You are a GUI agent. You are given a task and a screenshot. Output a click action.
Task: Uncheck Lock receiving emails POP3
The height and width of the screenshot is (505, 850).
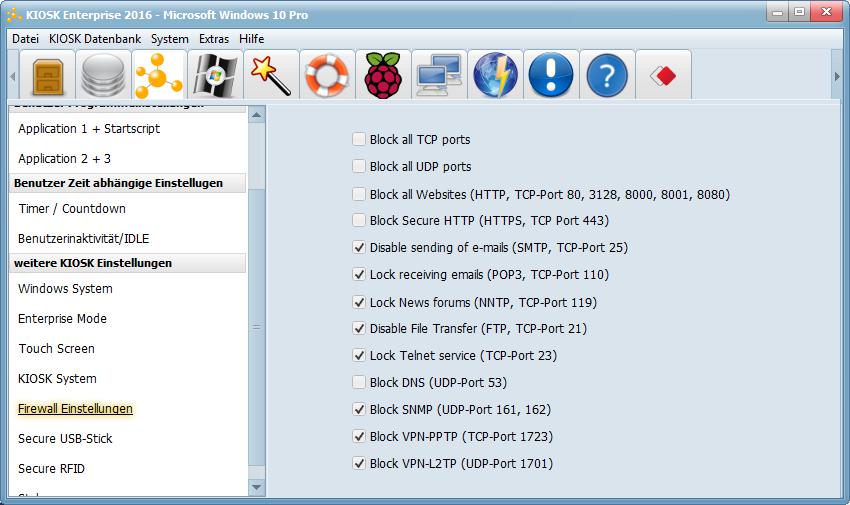359,274
